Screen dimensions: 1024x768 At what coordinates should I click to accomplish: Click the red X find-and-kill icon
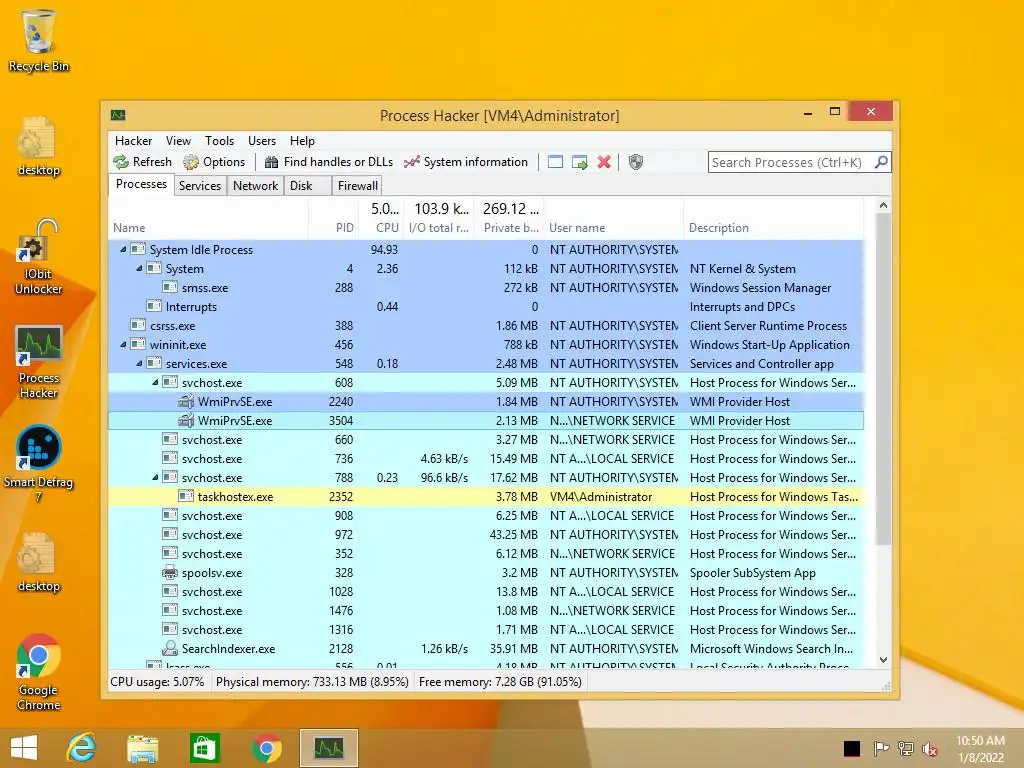[x=604, y=162]
